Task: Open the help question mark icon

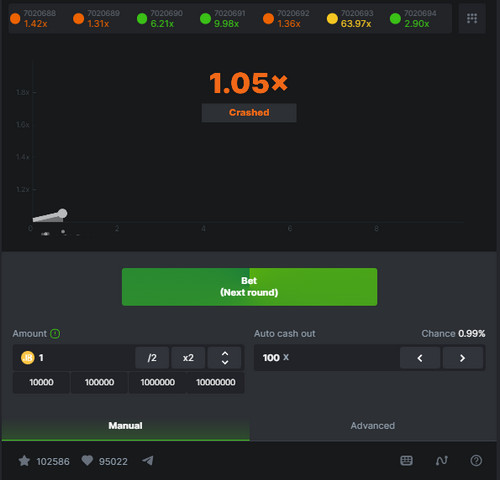Action: [476, 461]
